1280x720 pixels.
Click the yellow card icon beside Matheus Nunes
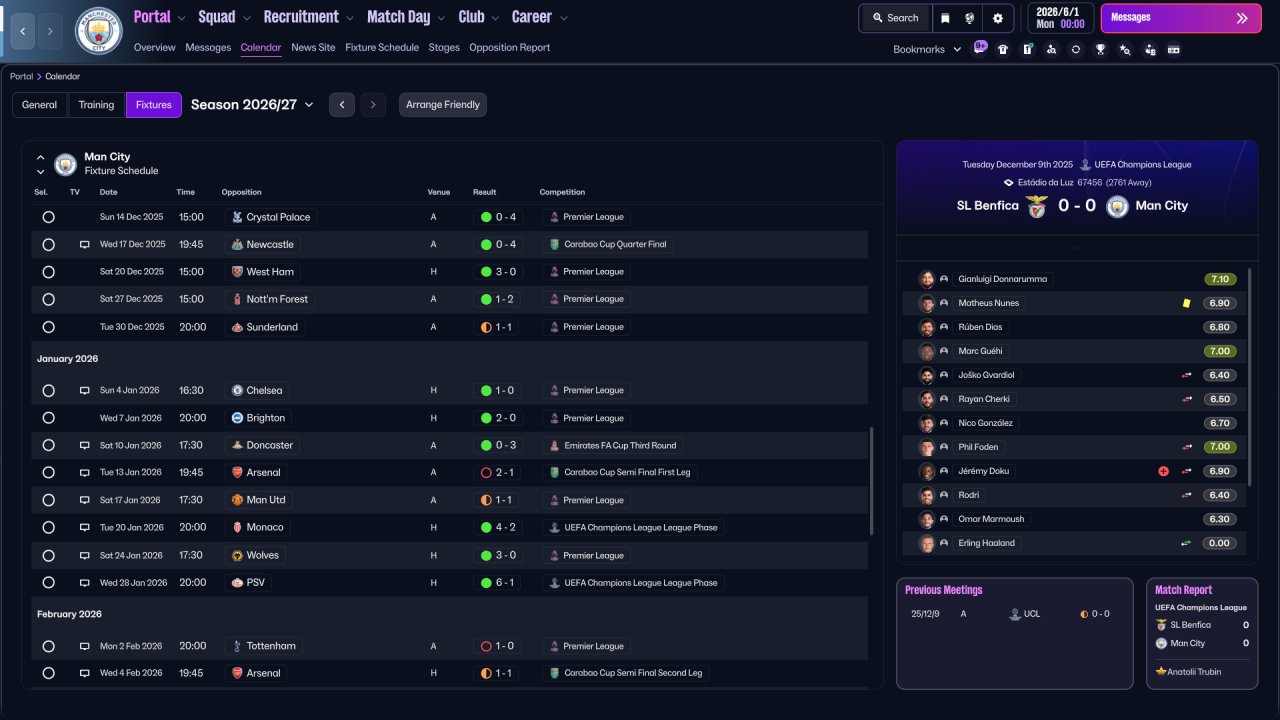tap(1186, 303)
